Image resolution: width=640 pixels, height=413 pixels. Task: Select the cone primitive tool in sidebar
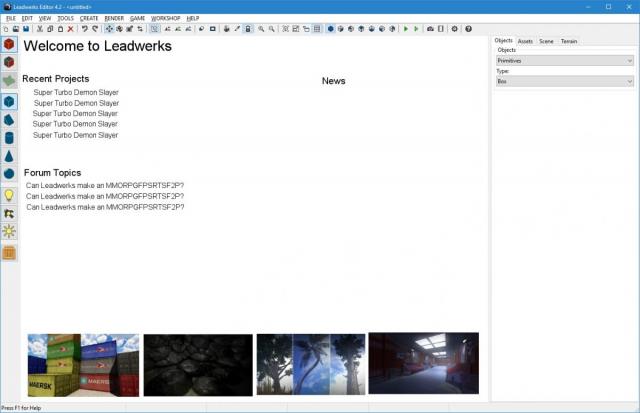click(x=9, y=156)
